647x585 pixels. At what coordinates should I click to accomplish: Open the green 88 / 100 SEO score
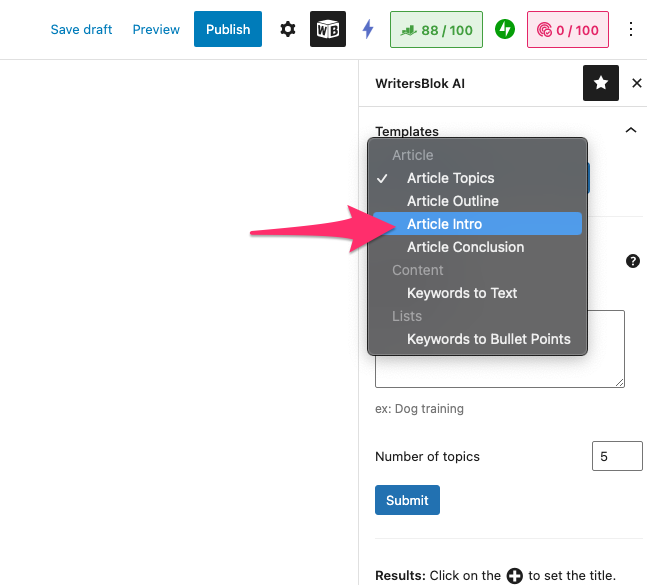point(436,30)
